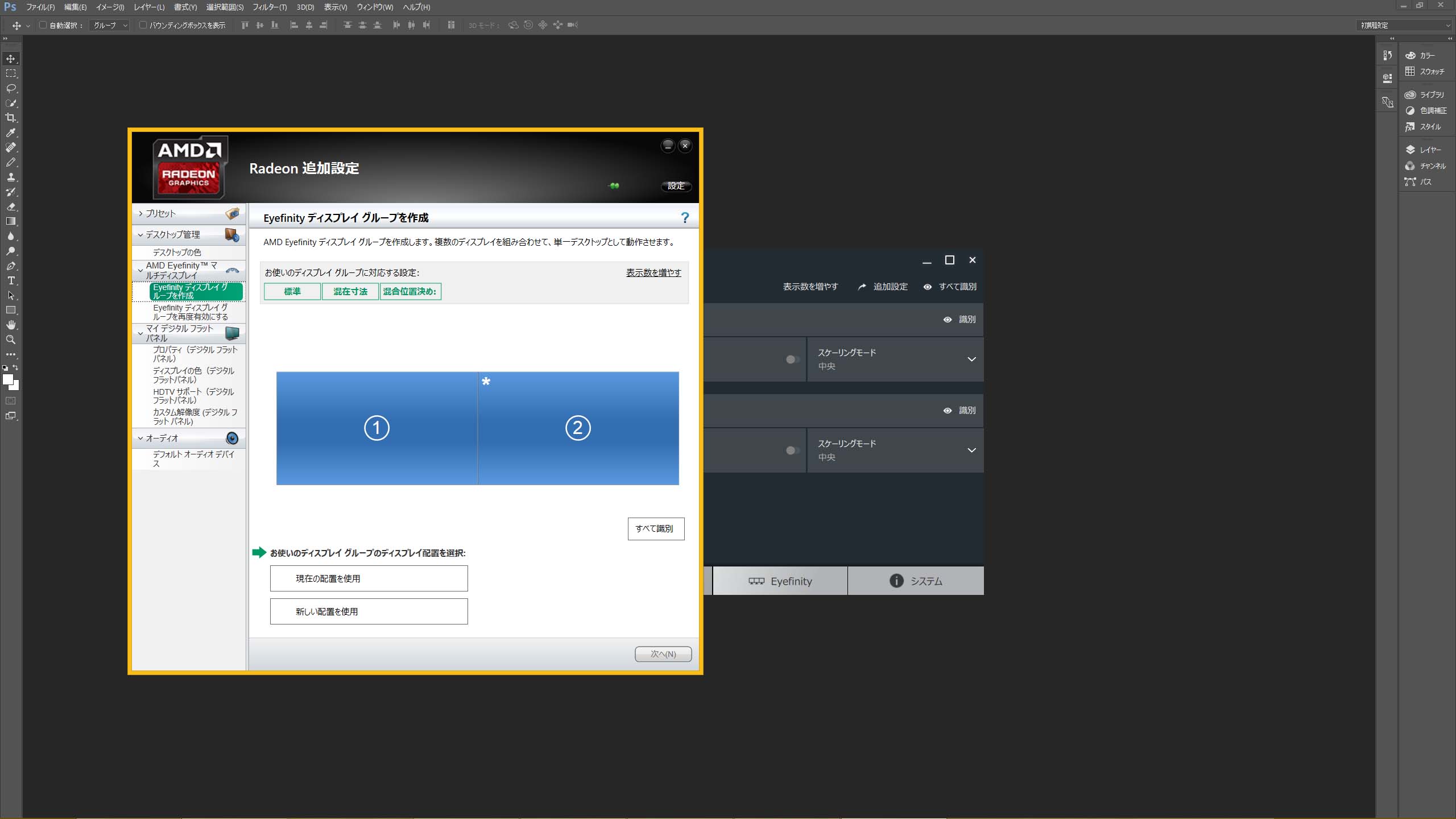Collapse AMD Eyefinity マルチディスプレイ section
The height and width of the screenshot is (819, 1456).
(189, 270)
